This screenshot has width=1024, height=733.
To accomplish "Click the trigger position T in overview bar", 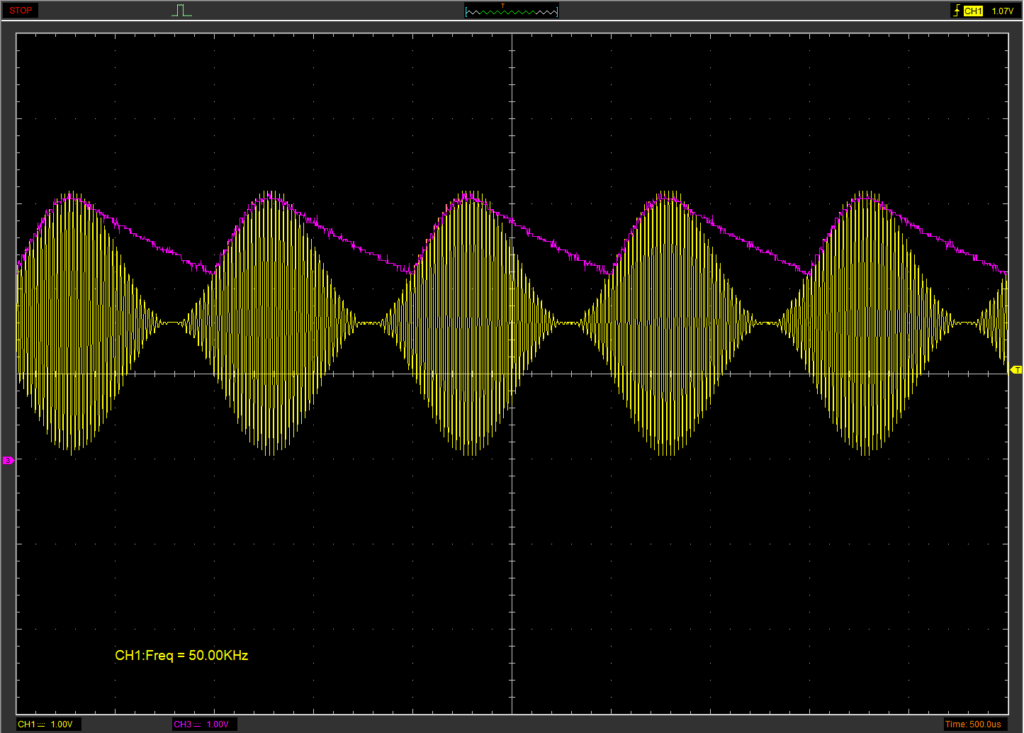I will 503,6.
